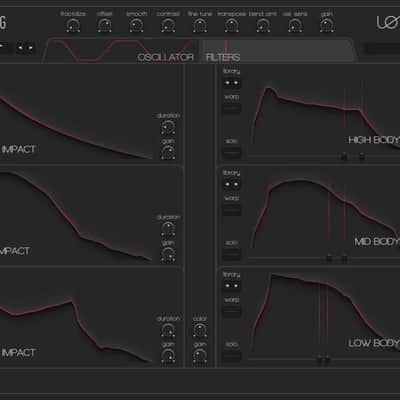The height and width of the screenshot is (400, 400).
Task: Click the logo in the top-right corner
Action: pos(388,23)
